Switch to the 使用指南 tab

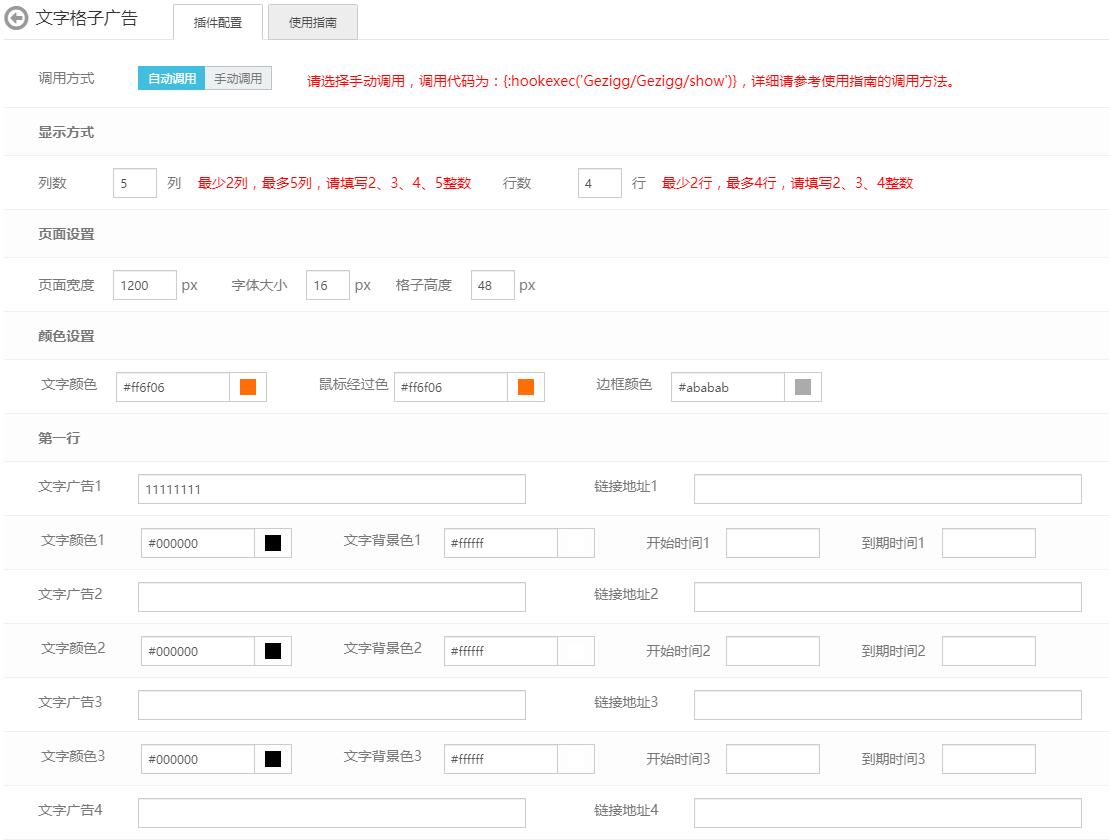[312, 22]
